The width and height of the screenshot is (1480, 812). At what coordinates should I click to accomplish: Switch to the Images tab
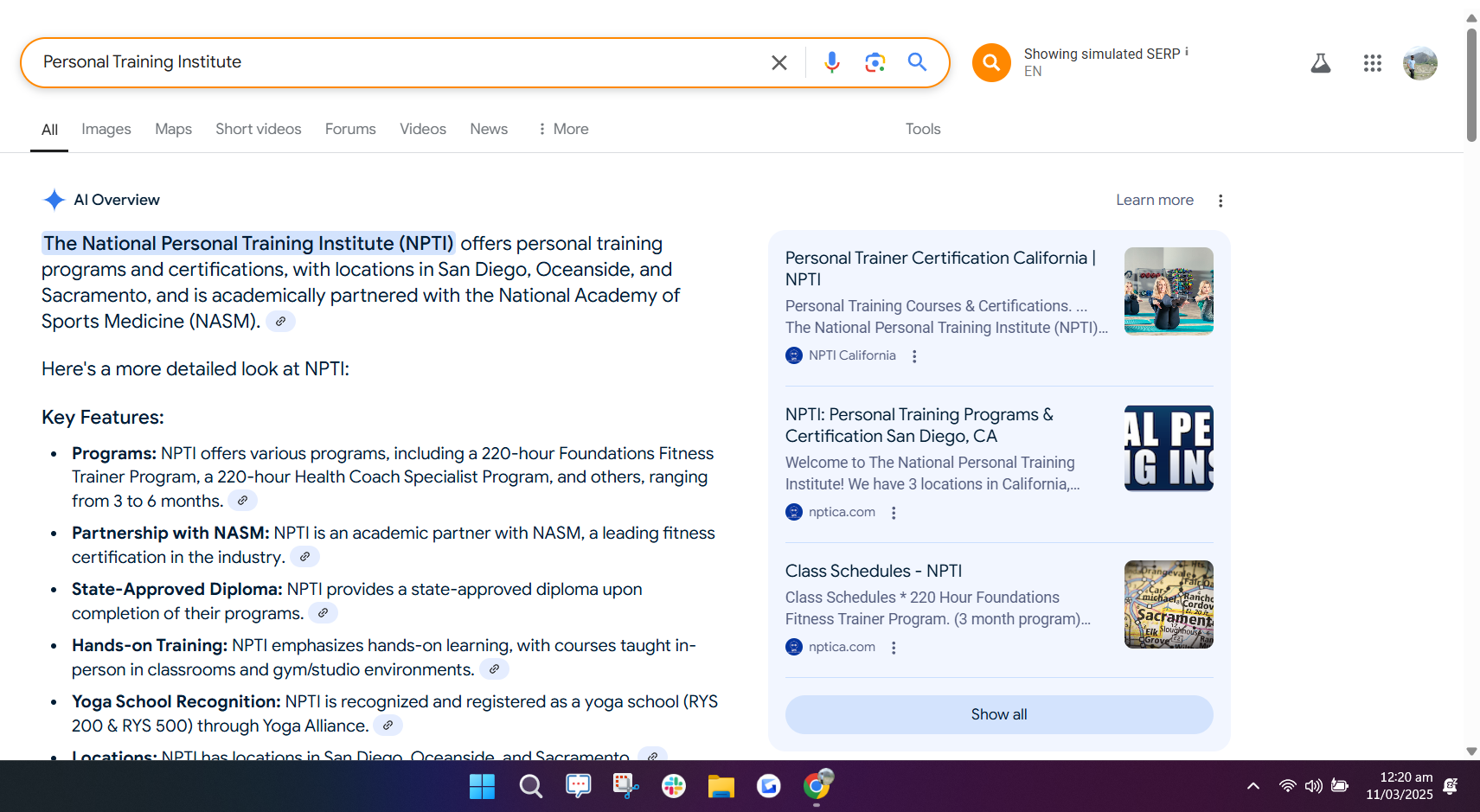click(106, 129)
